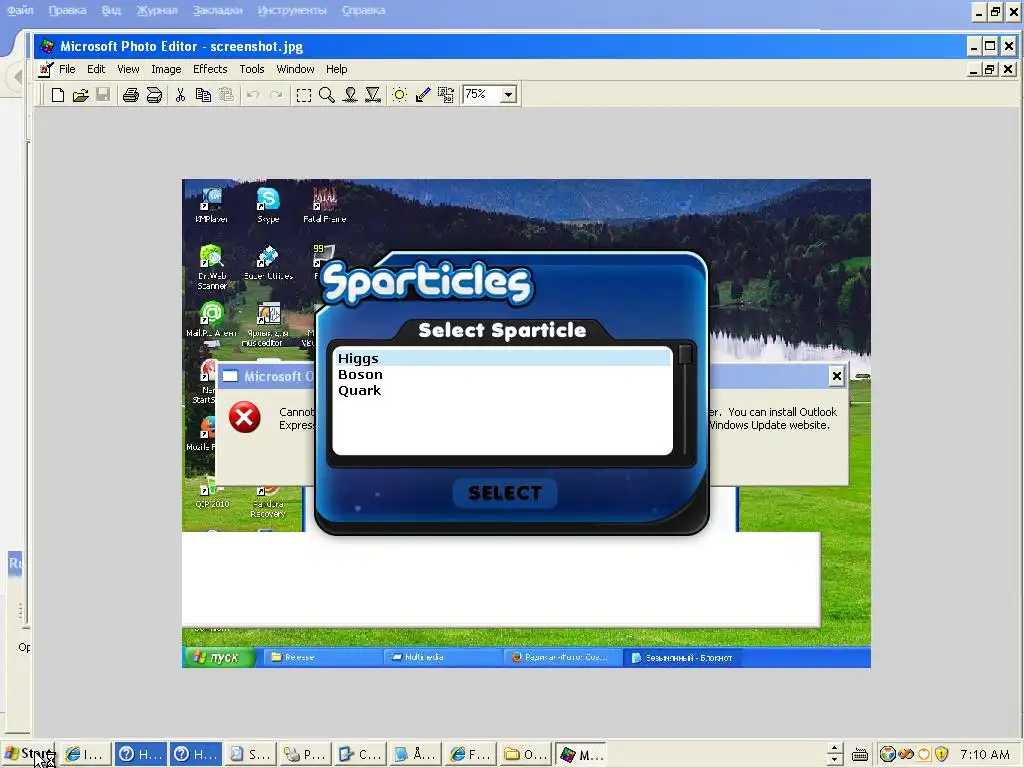Click the Start button on the taskbar

pyautogui.click(x=29, y=754)
